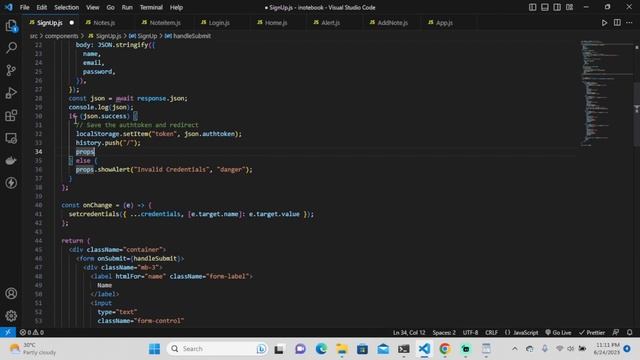Open the Search view in activity bar
This screenshot has height=360, width=640.
(x=11, y=48)
